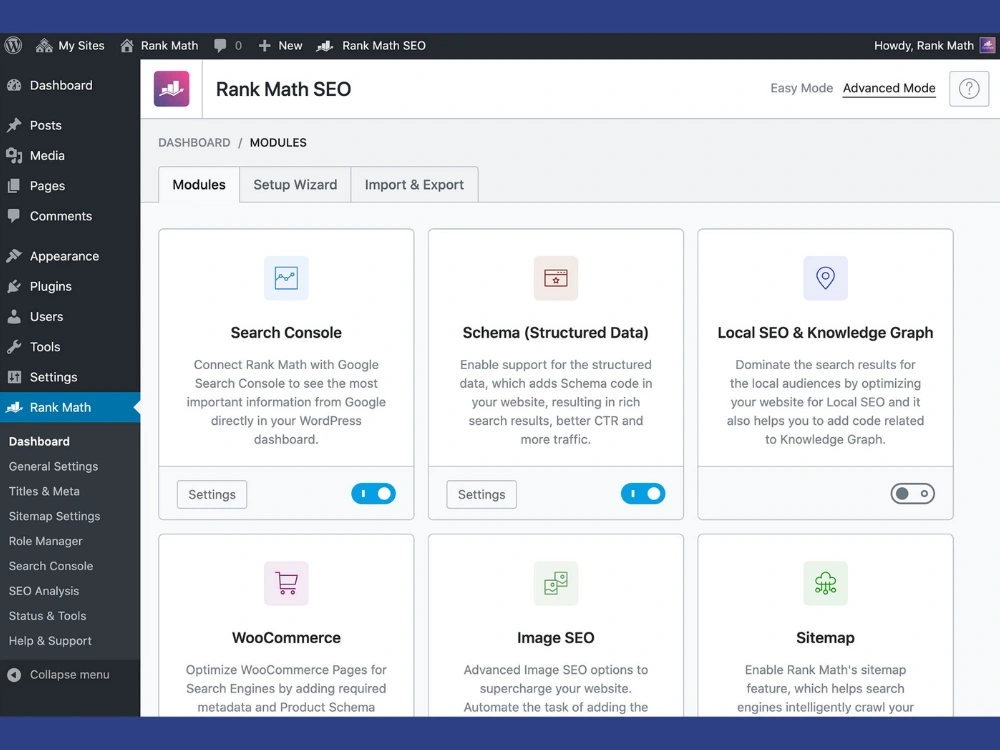Screen dimensions: 1000x750
Task: Open Users in the sidebar
Action: 70,316
